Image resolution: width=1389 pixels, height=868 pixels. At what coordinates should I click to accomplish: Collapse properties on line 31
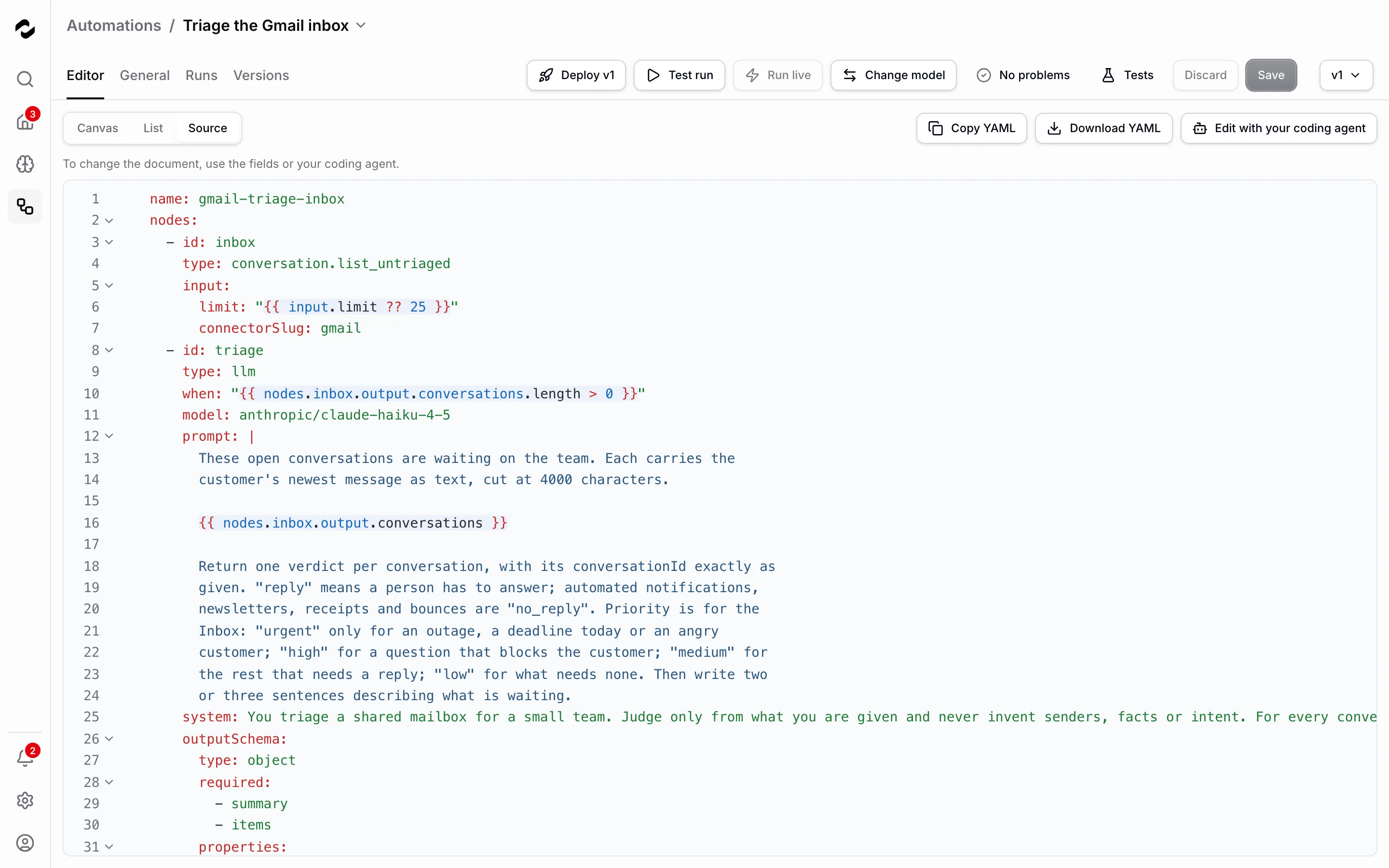click(x=109, y=847)
